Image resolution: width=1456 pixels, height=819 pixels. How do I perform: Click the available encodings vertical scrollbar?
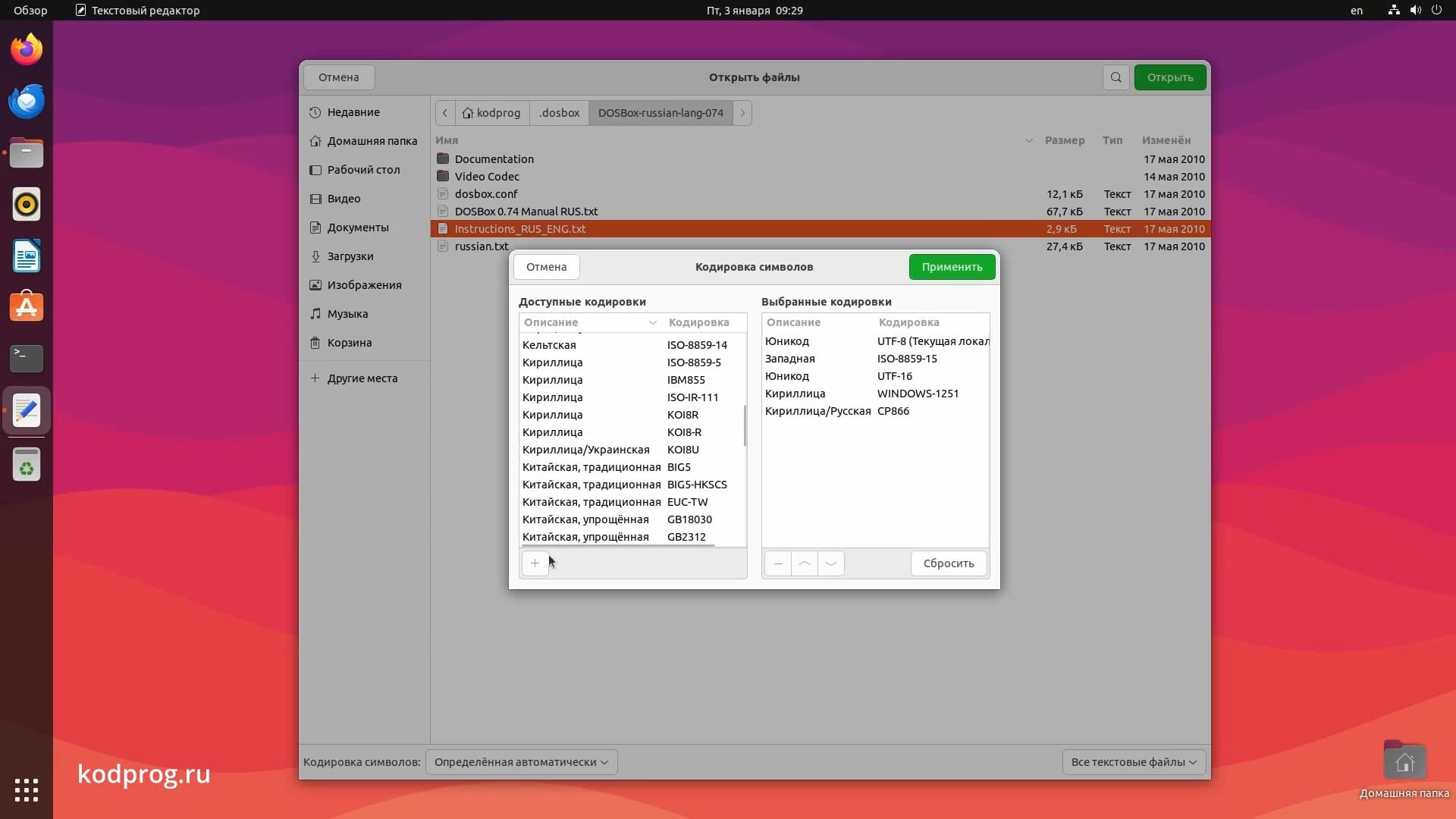tap(745, 425)
